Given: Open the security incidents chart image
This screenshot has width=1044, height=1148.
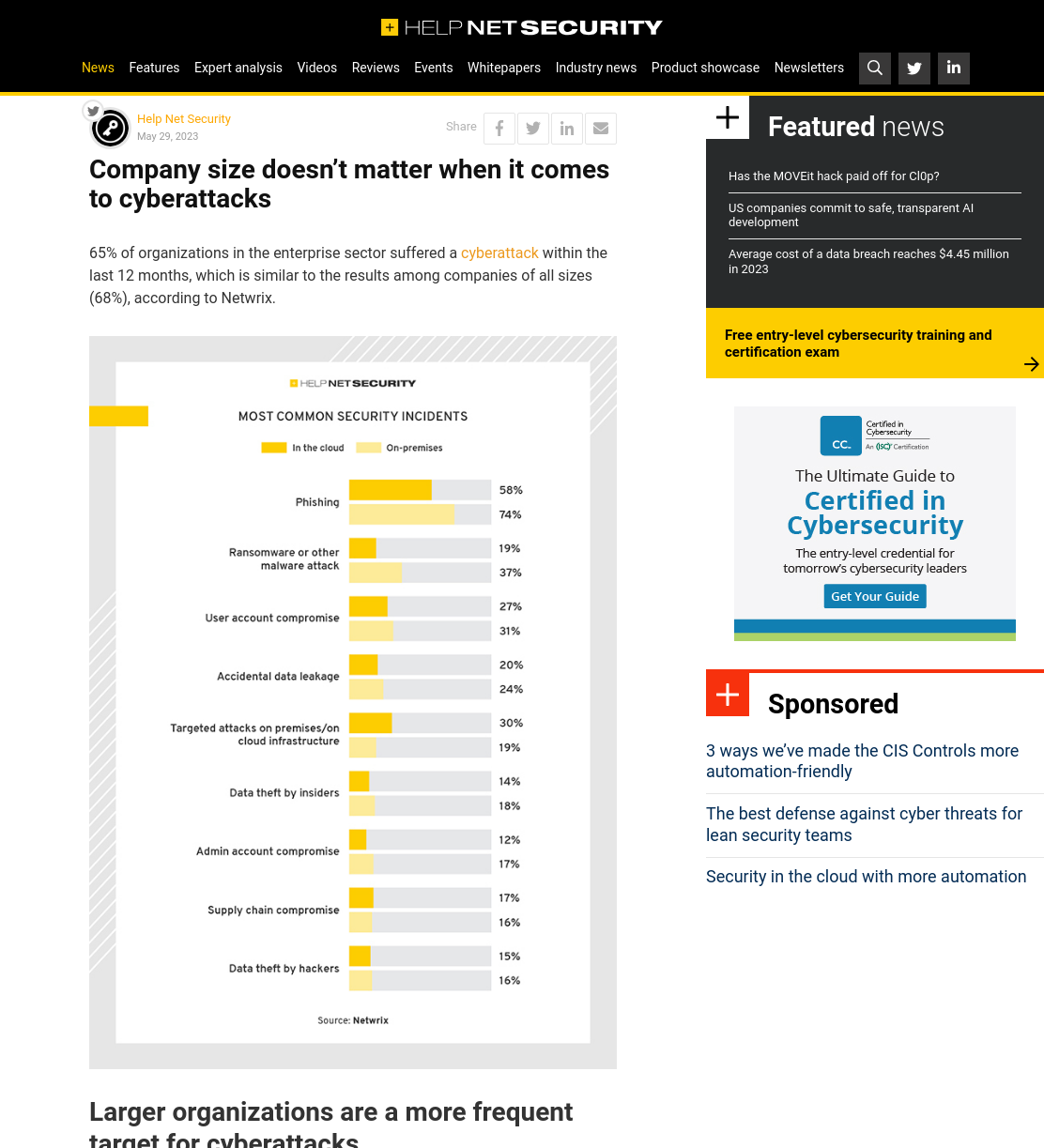Looking at the screenshot, I should [x=353, y=702].
